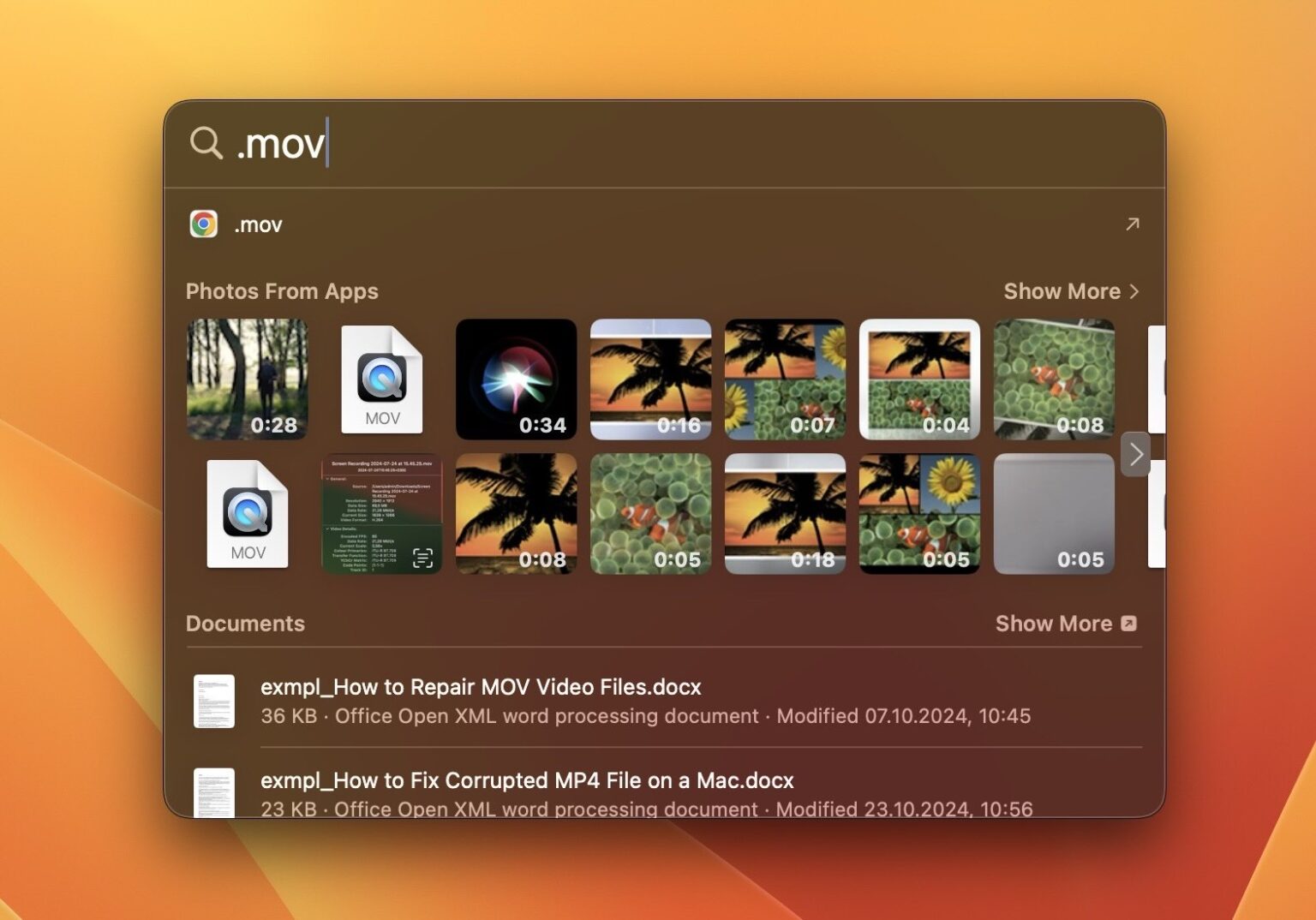Click the arrow to open .mov web search
The height and width of the screenshot is (920, 1316).
[x=1133, y=224]
